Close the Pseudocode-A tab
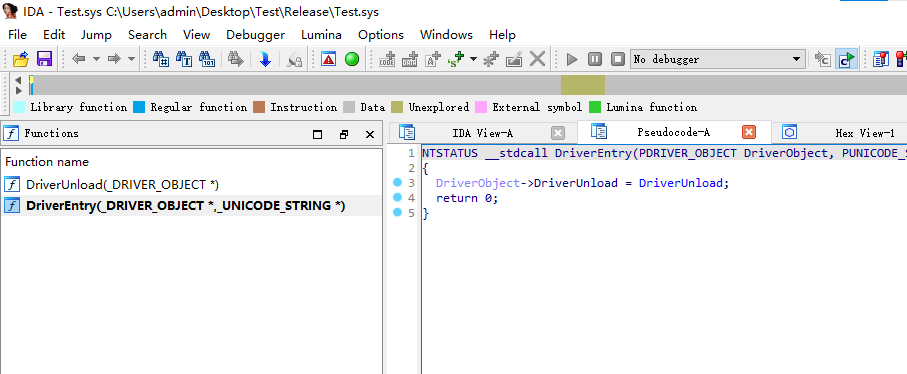Image resolution: width=907 pixels, height=374 pixels. click(749, 132)
